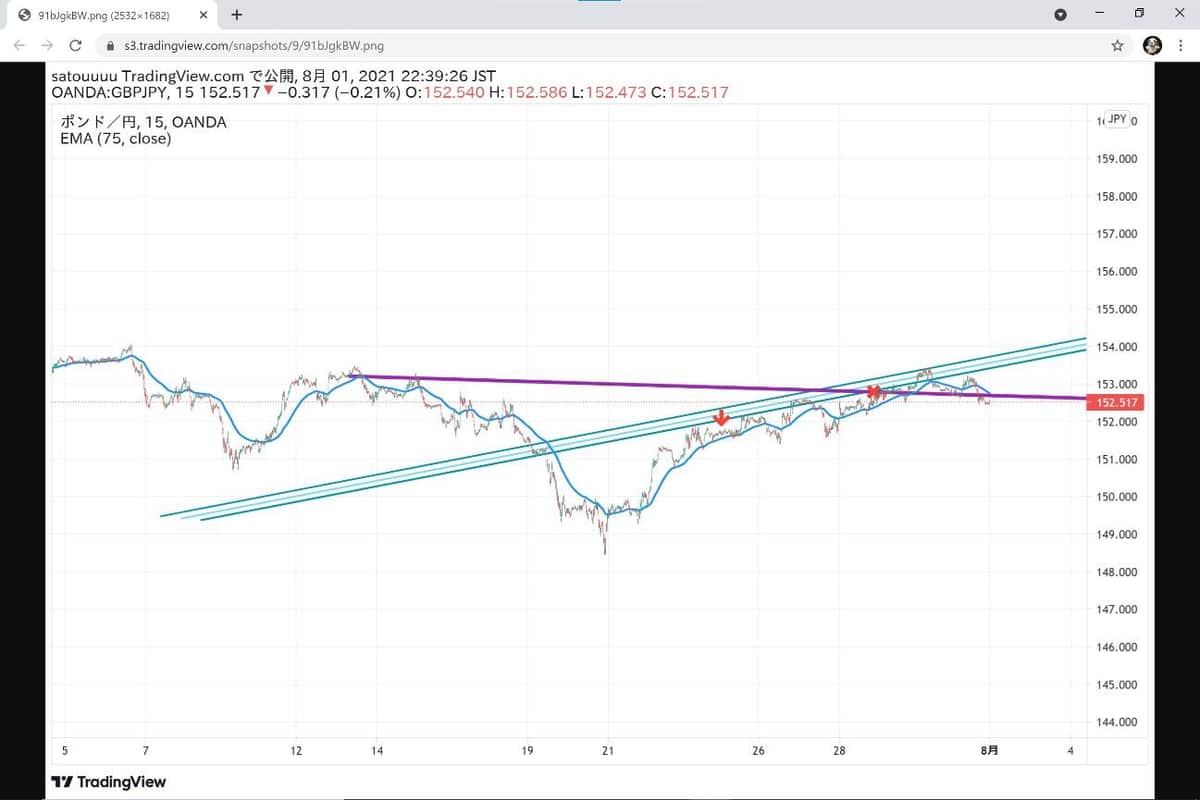The width and height of the screenshot is (1200, 800).
Task: Open the Chrome profile avatar
Action: [1152, 45]
